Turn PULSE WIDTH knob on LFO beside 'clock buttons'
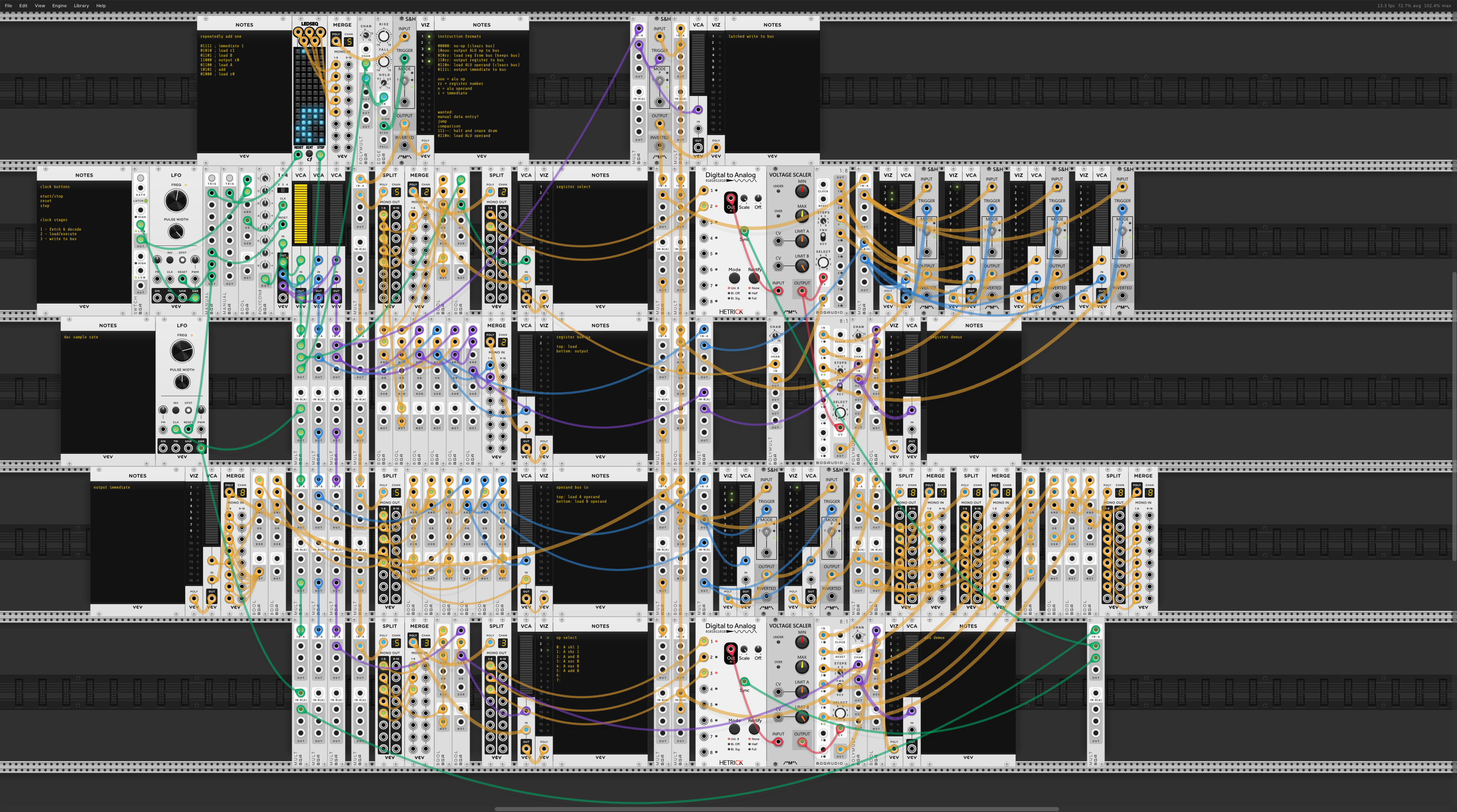This screenshot has width=1457, height=812. pyautogui.click(x=176, y=231)
